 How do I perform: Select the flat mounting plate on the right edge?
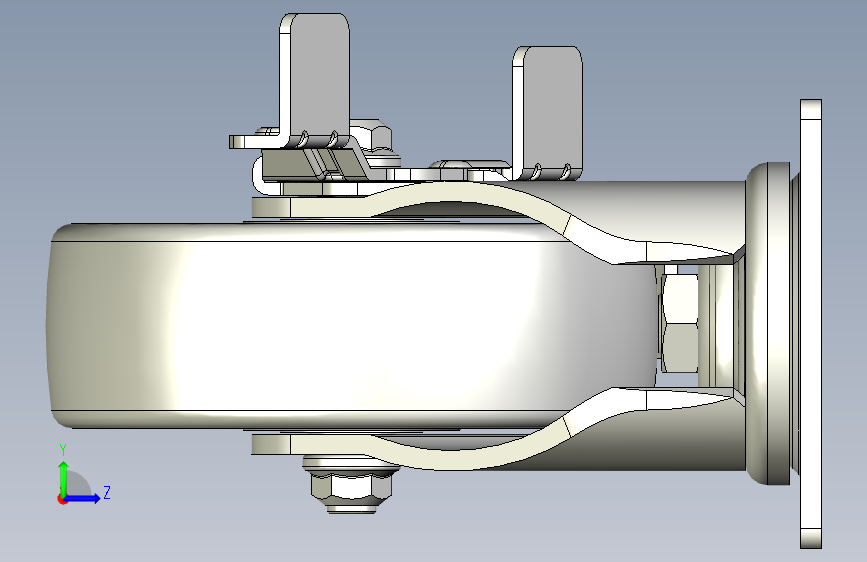click(x=811, y=324)
